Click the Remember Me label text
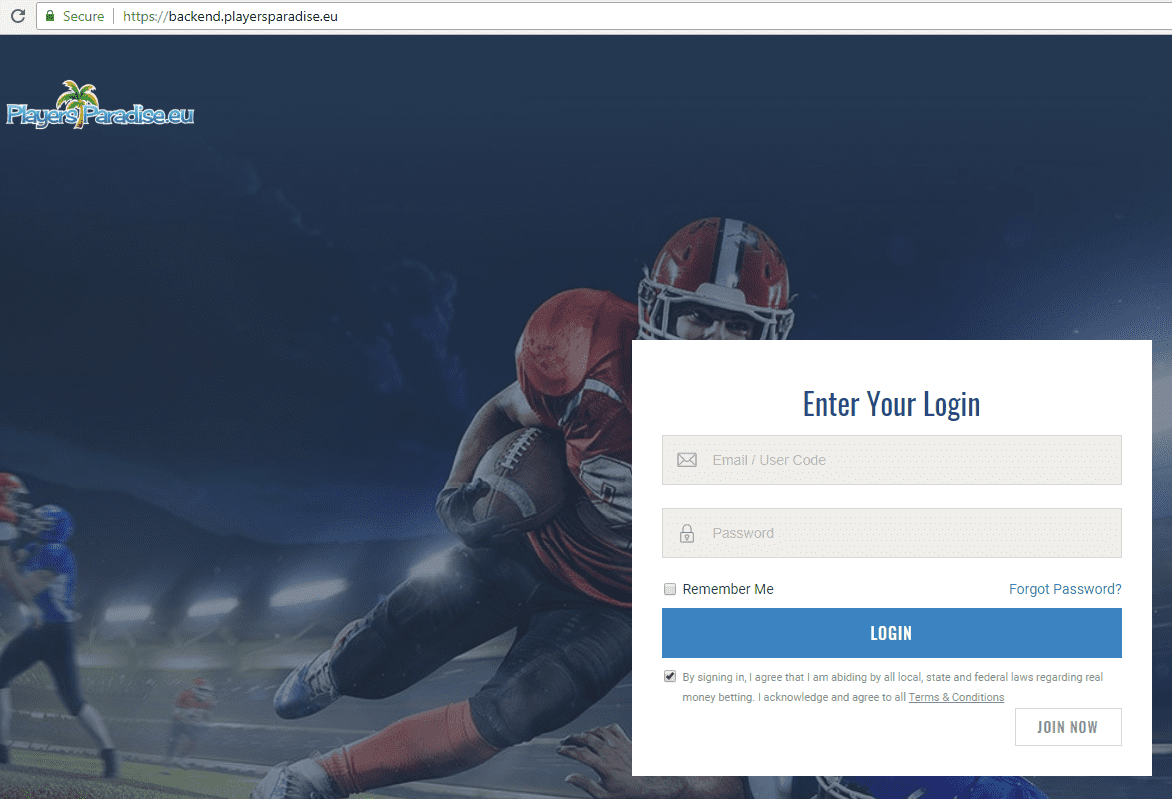This screenshot has height=799, width=1172. click(x=728, y=589)
